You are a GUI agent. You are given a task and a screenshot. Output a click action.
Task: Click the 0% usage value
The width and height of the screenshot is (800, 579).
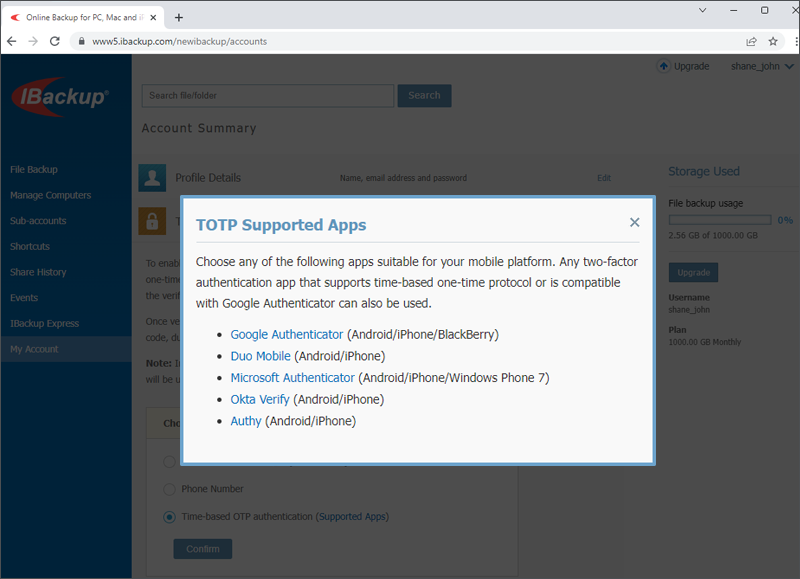click(x=785, y=220)
